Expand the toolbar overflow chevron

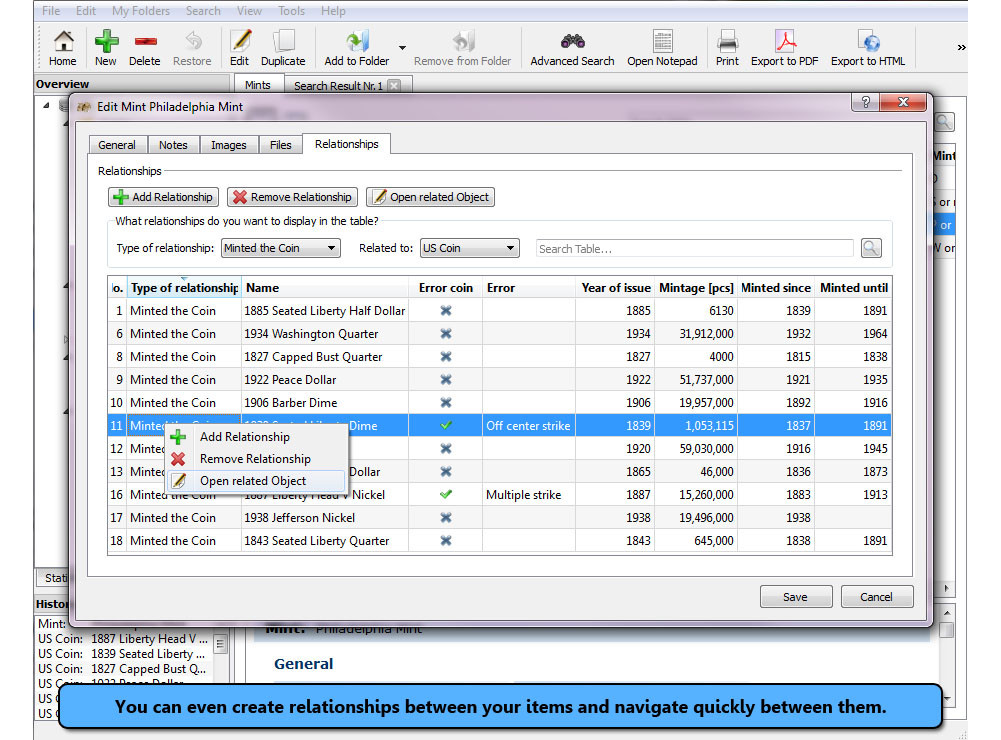click(x=961, y=47)
